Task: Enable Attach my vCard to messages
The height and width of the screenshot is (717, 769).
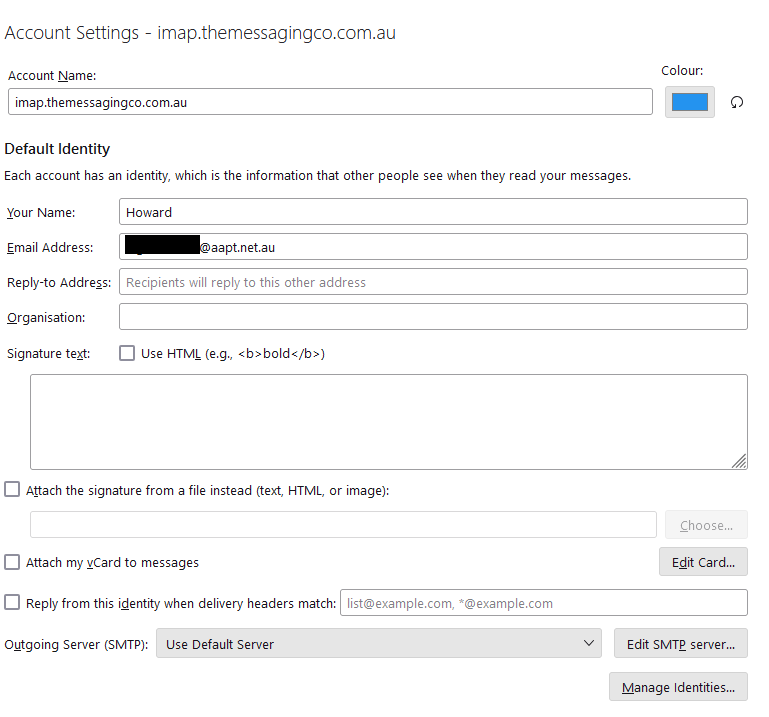Action: pyautogui.click(x=12, y=562)
